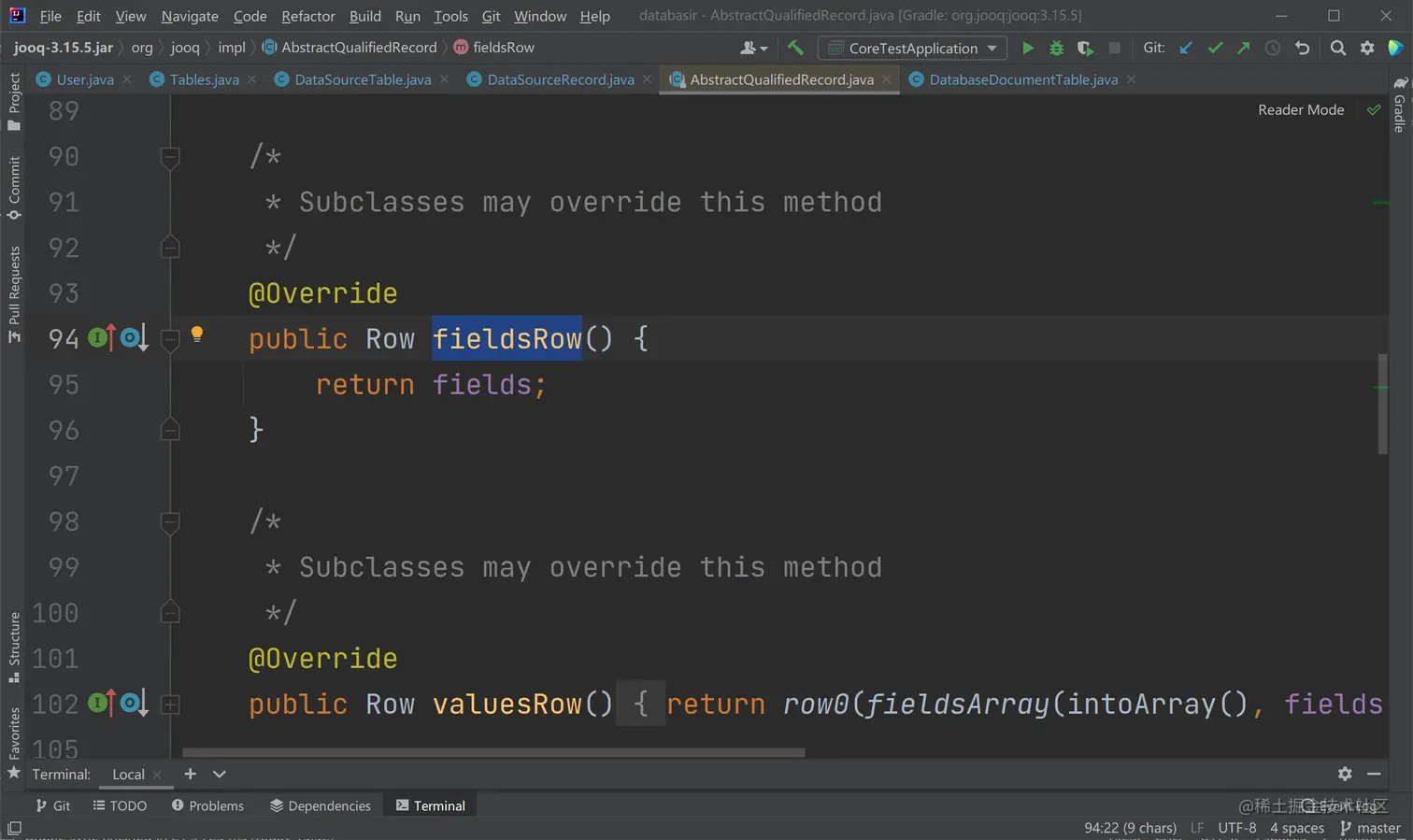Image resolution: width=1413 pixels, height=840 pixels.
Task: Start debugging with the Debug bug icon
Action: [1056, 48]
